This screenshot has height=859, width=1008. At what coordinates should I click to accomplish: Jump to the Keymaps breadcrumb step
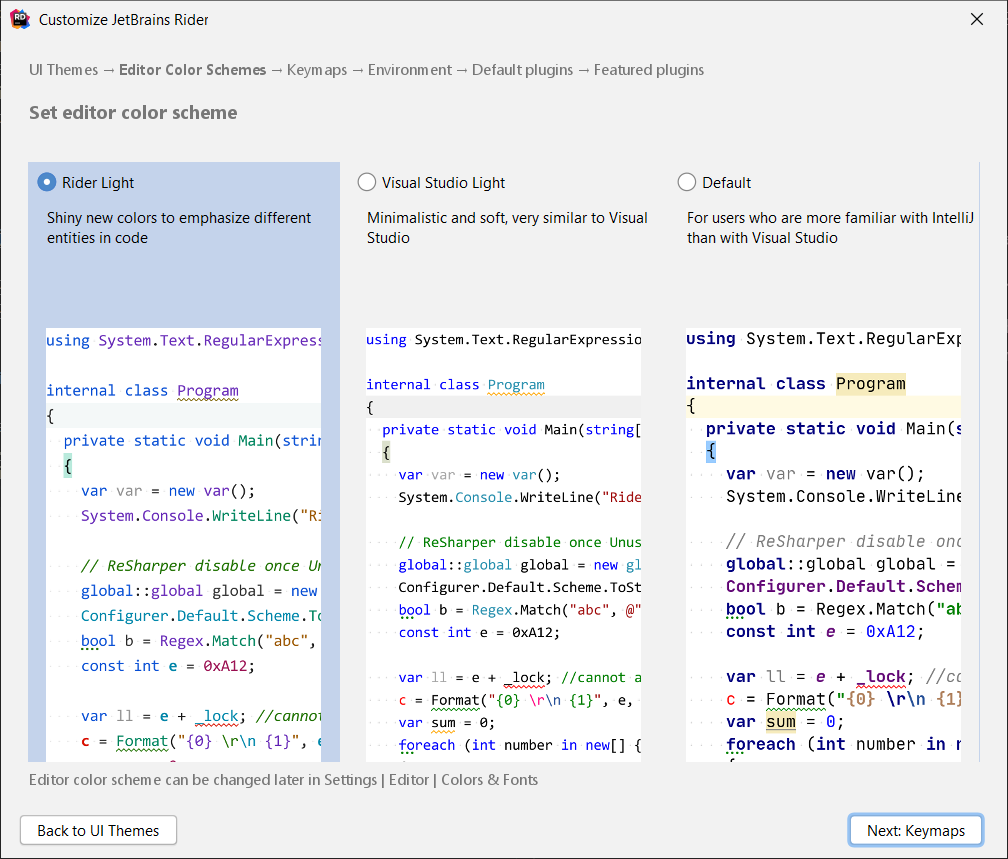click(x=317, y=70)
